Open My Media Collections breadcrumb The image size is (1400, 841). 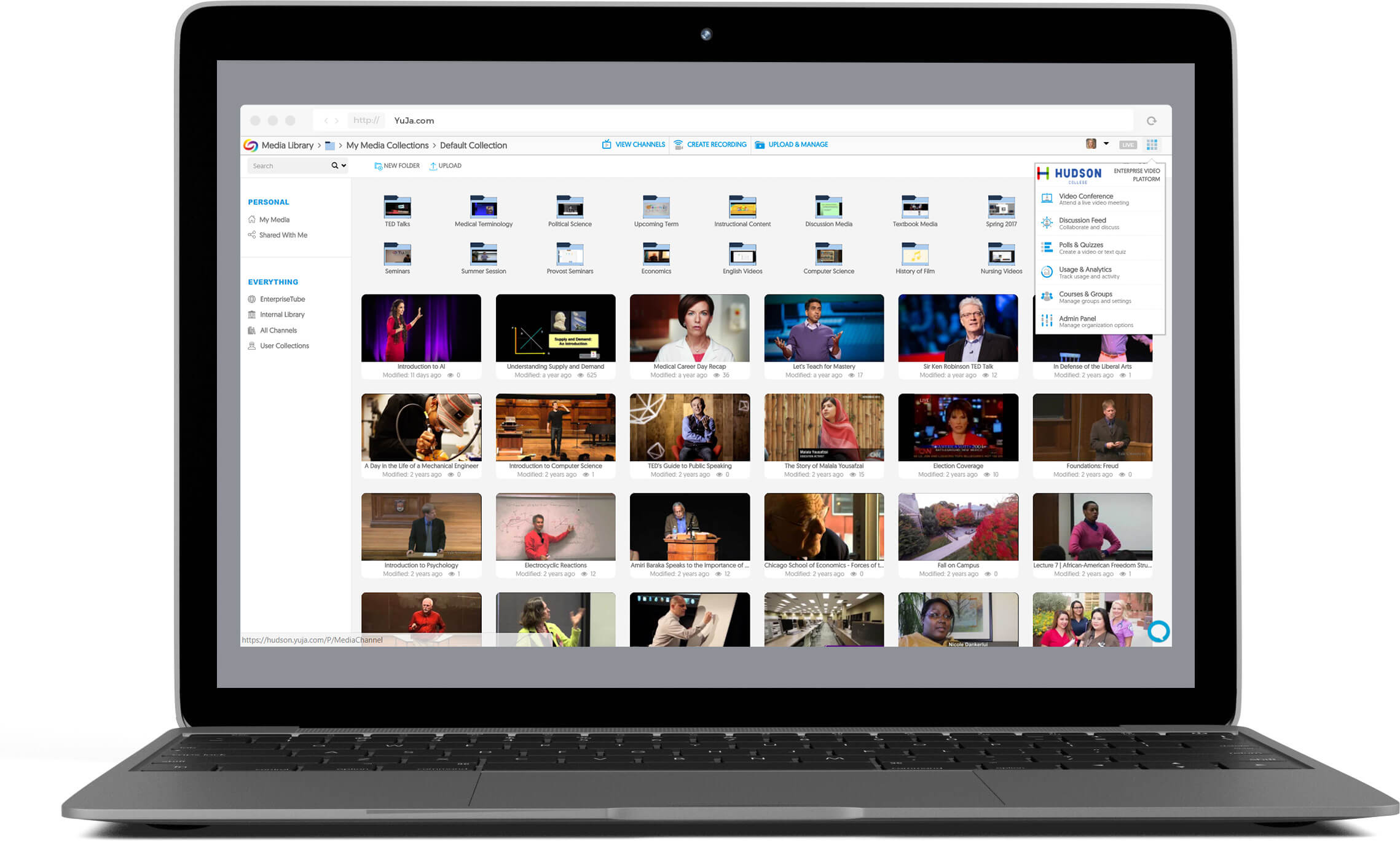click(387, 145)
